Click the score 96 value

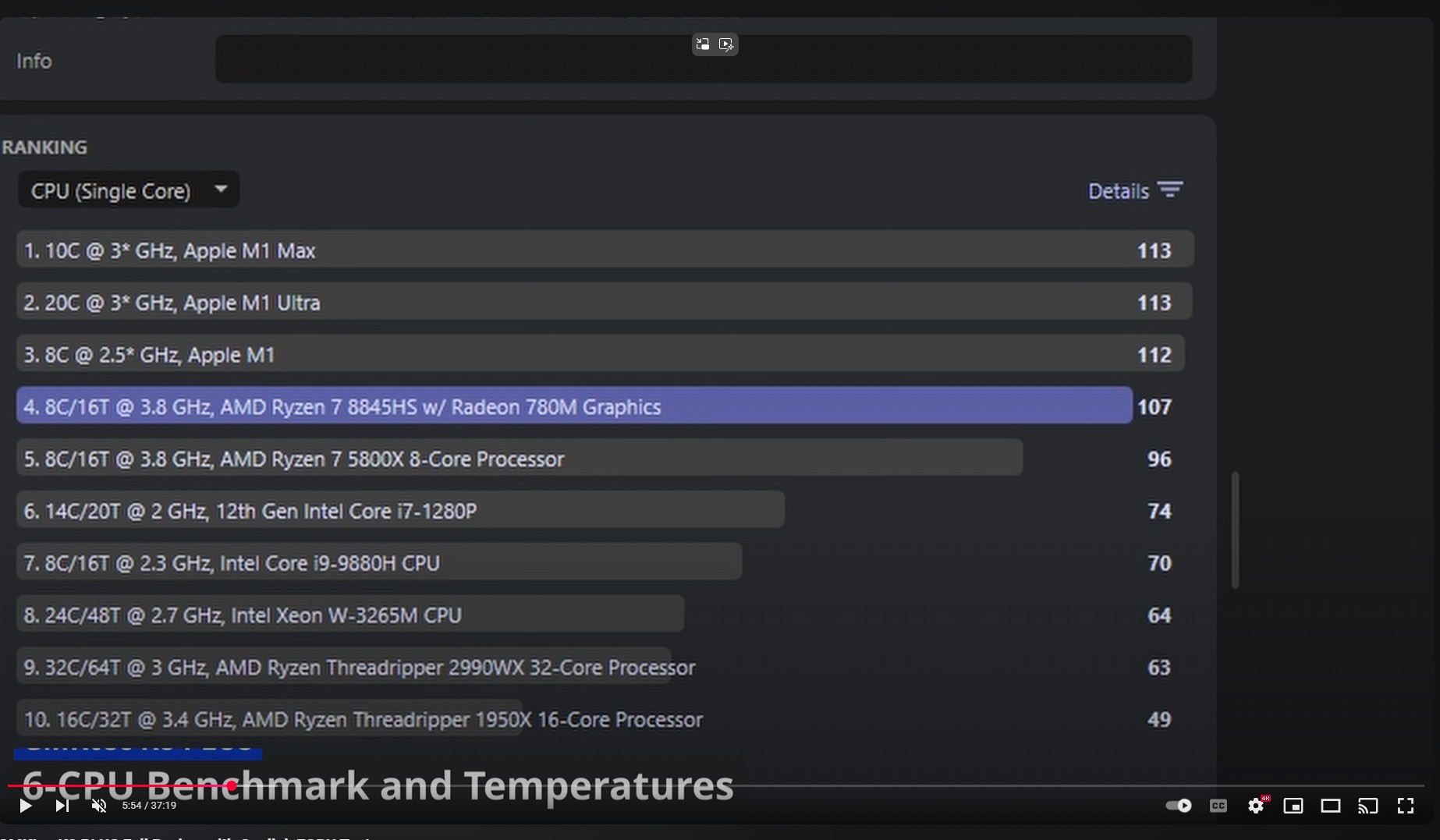pos(1159,459)
